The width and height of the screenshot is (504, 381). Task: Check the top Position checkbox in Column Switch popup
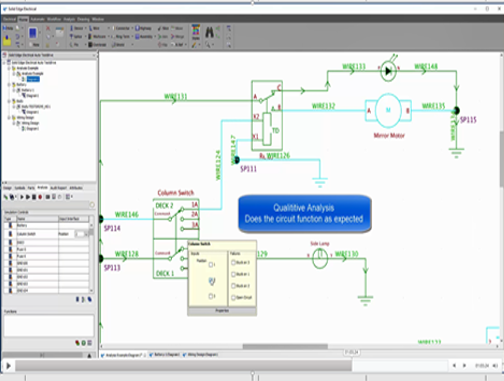pos(211,265)
